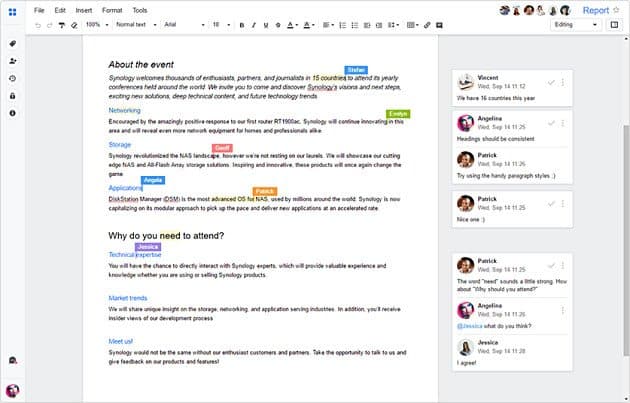
Task: Open the Tools menu
Action: coord(139,10)
